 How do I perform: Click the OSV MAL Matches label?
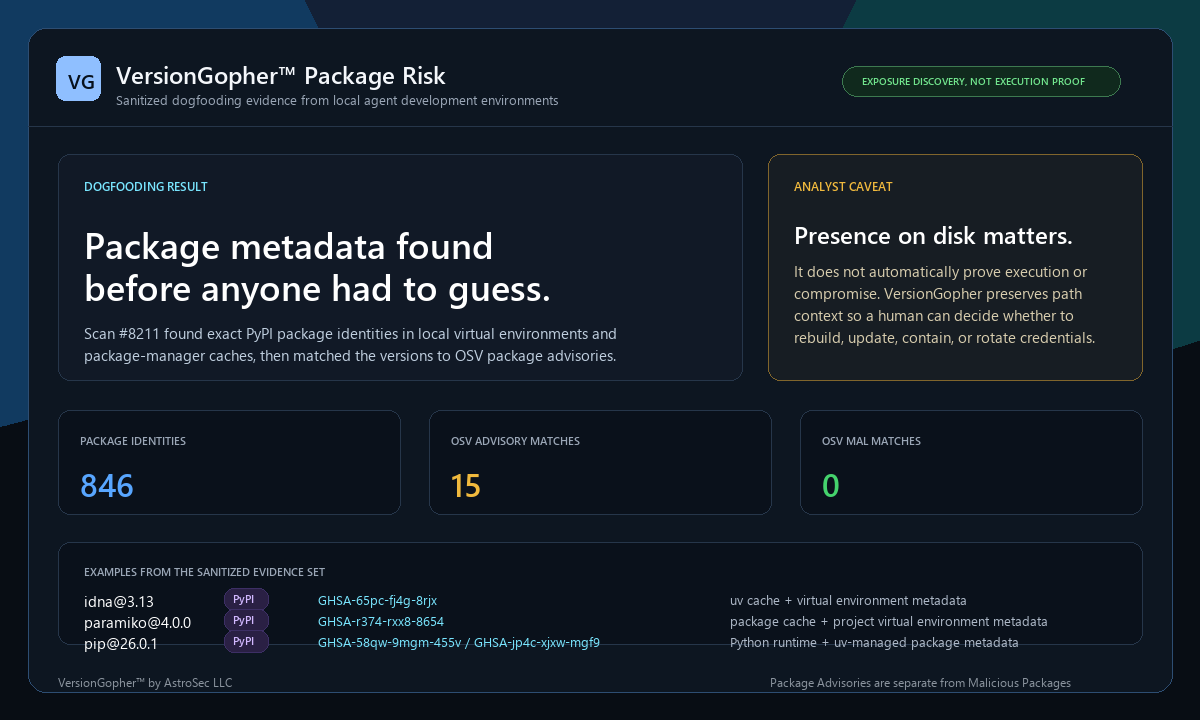click(871, 441)
